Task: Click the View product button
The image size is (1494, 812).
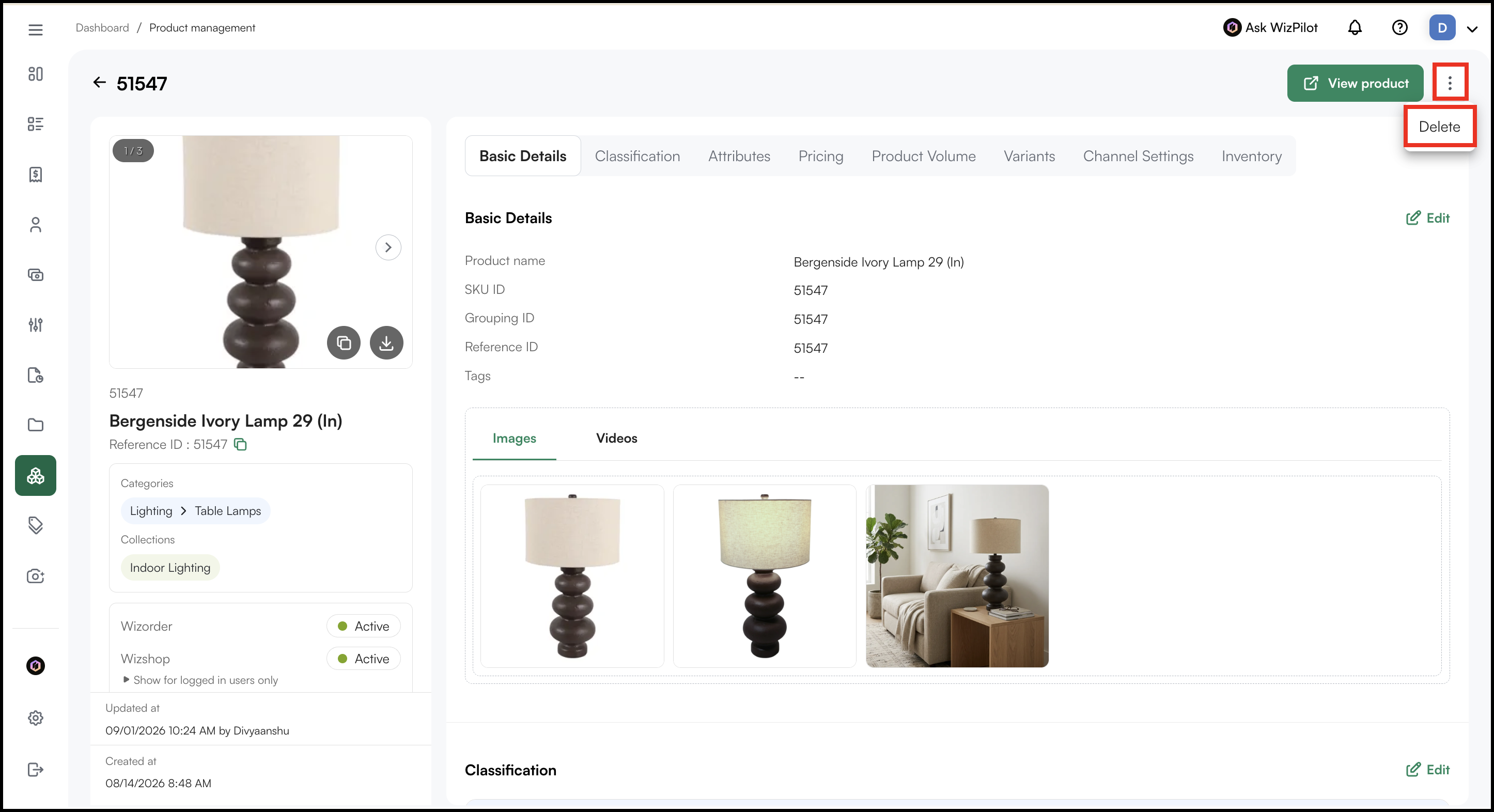Action: click(x=1355, y=83)
